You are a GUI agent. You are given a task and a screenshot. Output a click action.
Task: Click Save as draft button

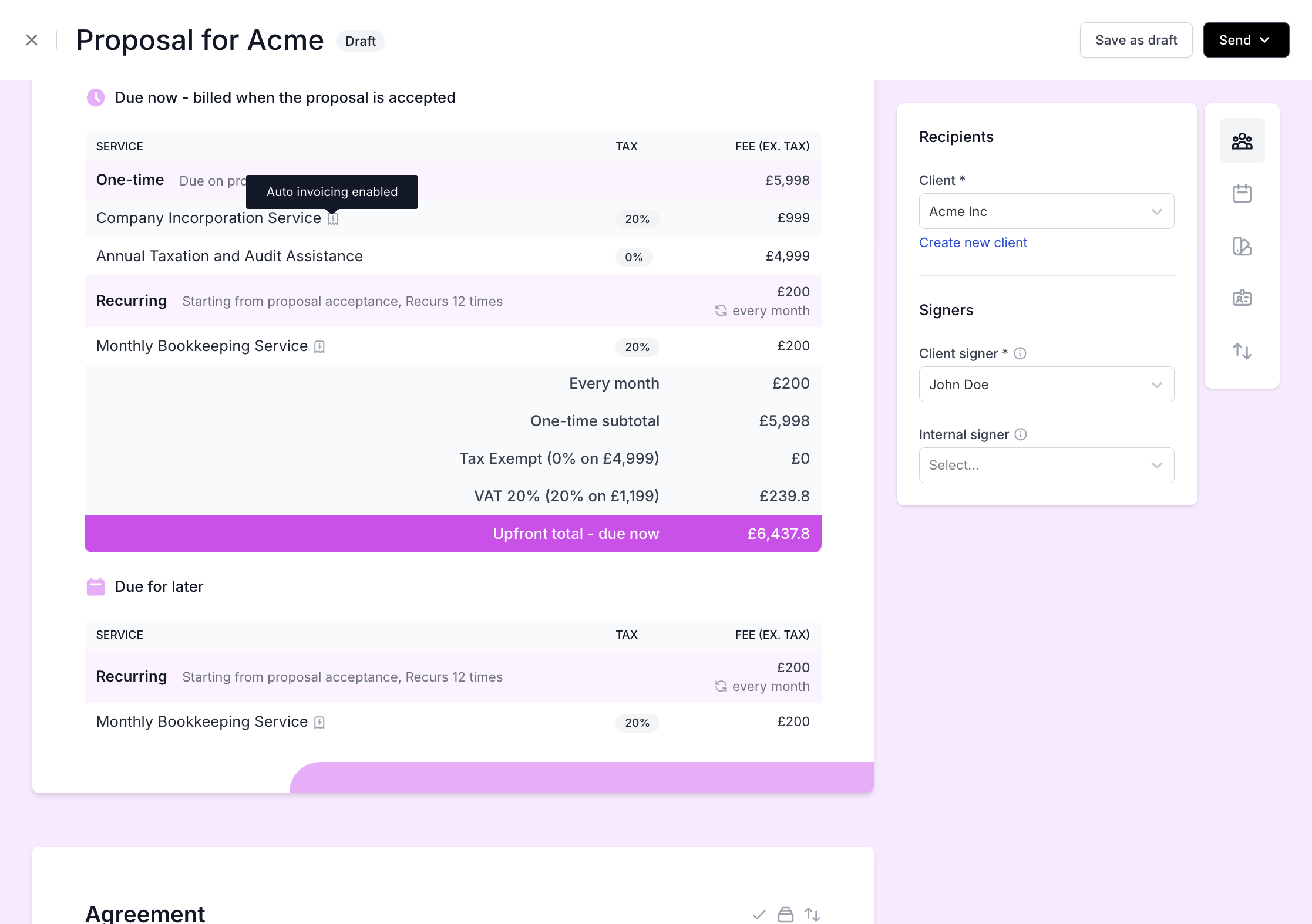click(x=1136, y=40)
